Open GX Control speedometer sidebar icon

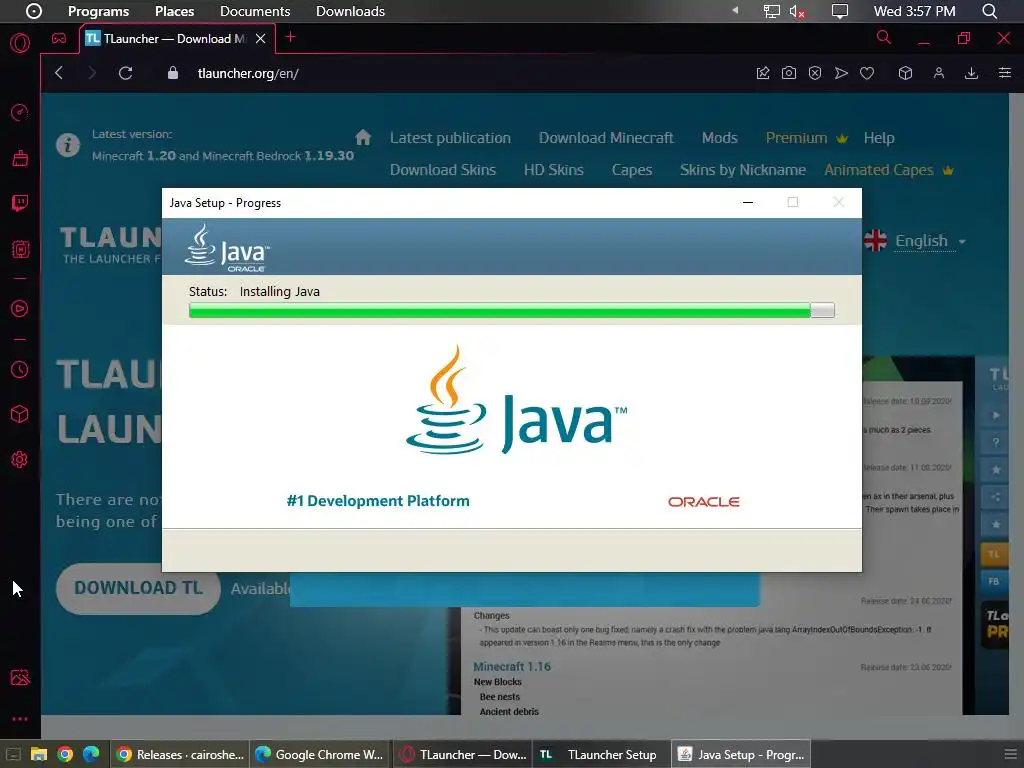20,112
